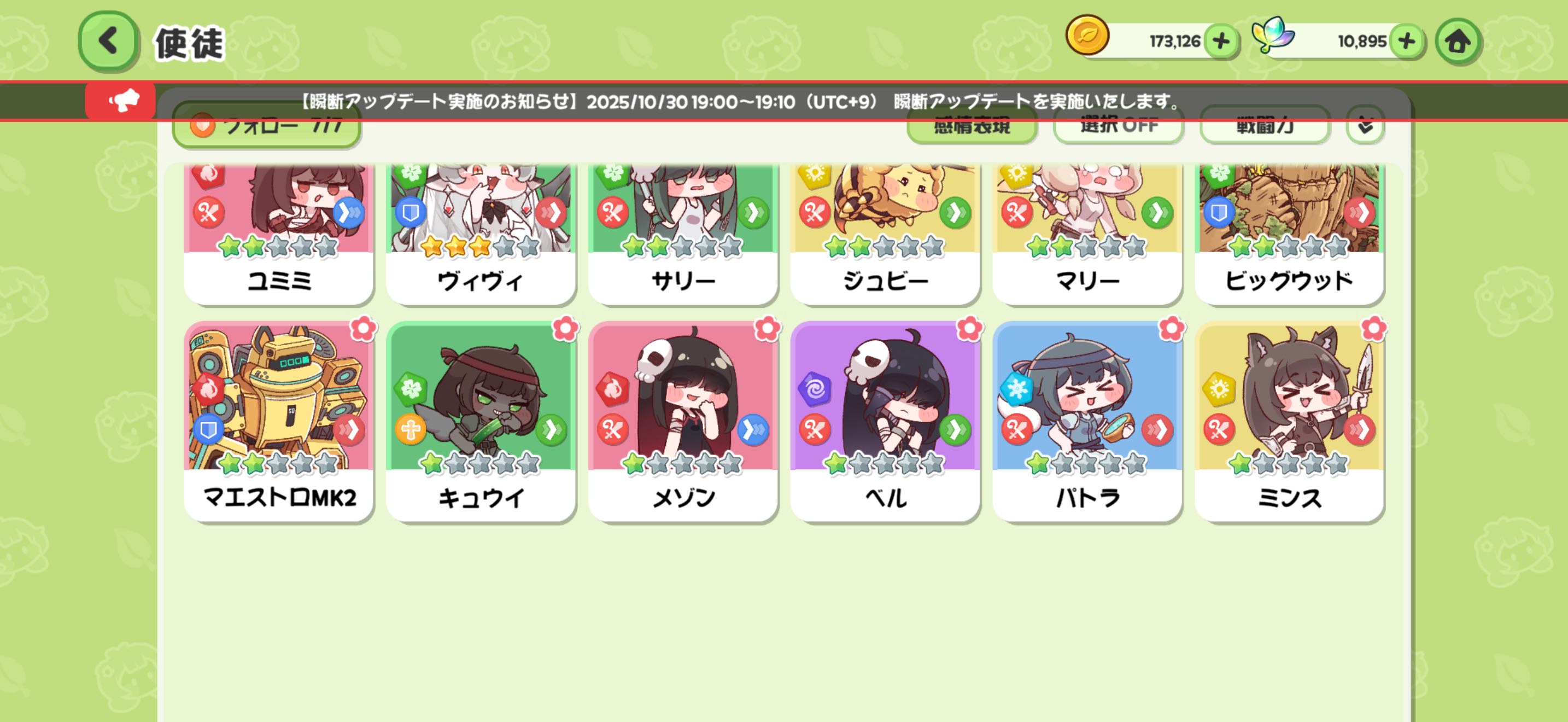Image resolution: width=1568 pixels, height=722 pixels.
Task: Add butterfly gems with plus button
Action: pos(1407,42)
